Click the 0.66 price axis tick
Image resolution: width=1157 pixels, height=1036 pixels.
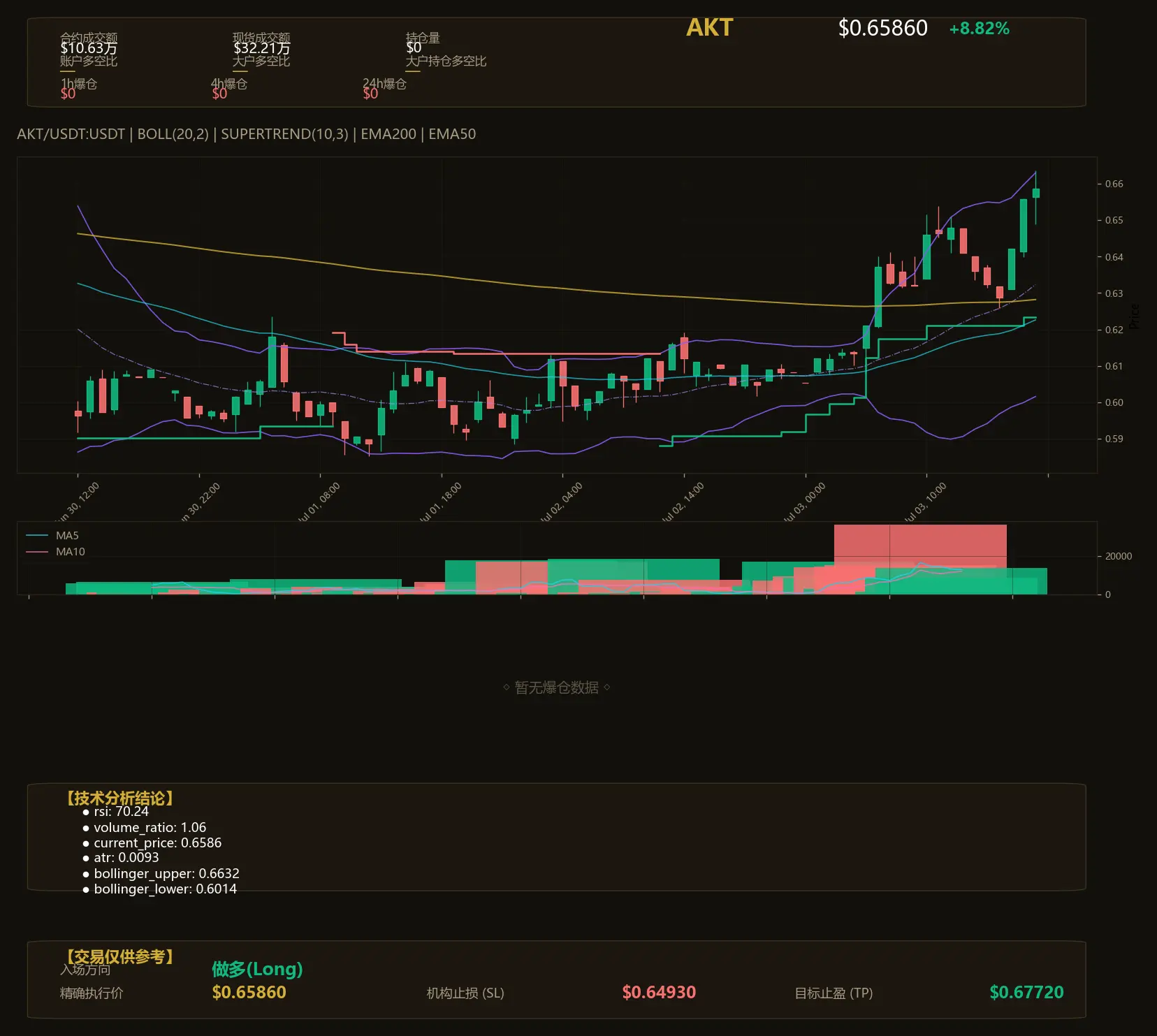point(1114,184)
